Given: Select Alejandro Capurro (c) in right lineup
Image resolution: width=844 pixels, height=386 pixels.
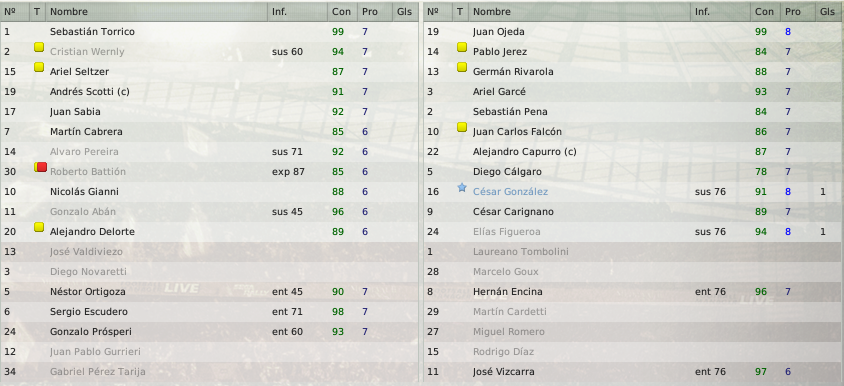Looking at the screenshot, I should point(634,152).
